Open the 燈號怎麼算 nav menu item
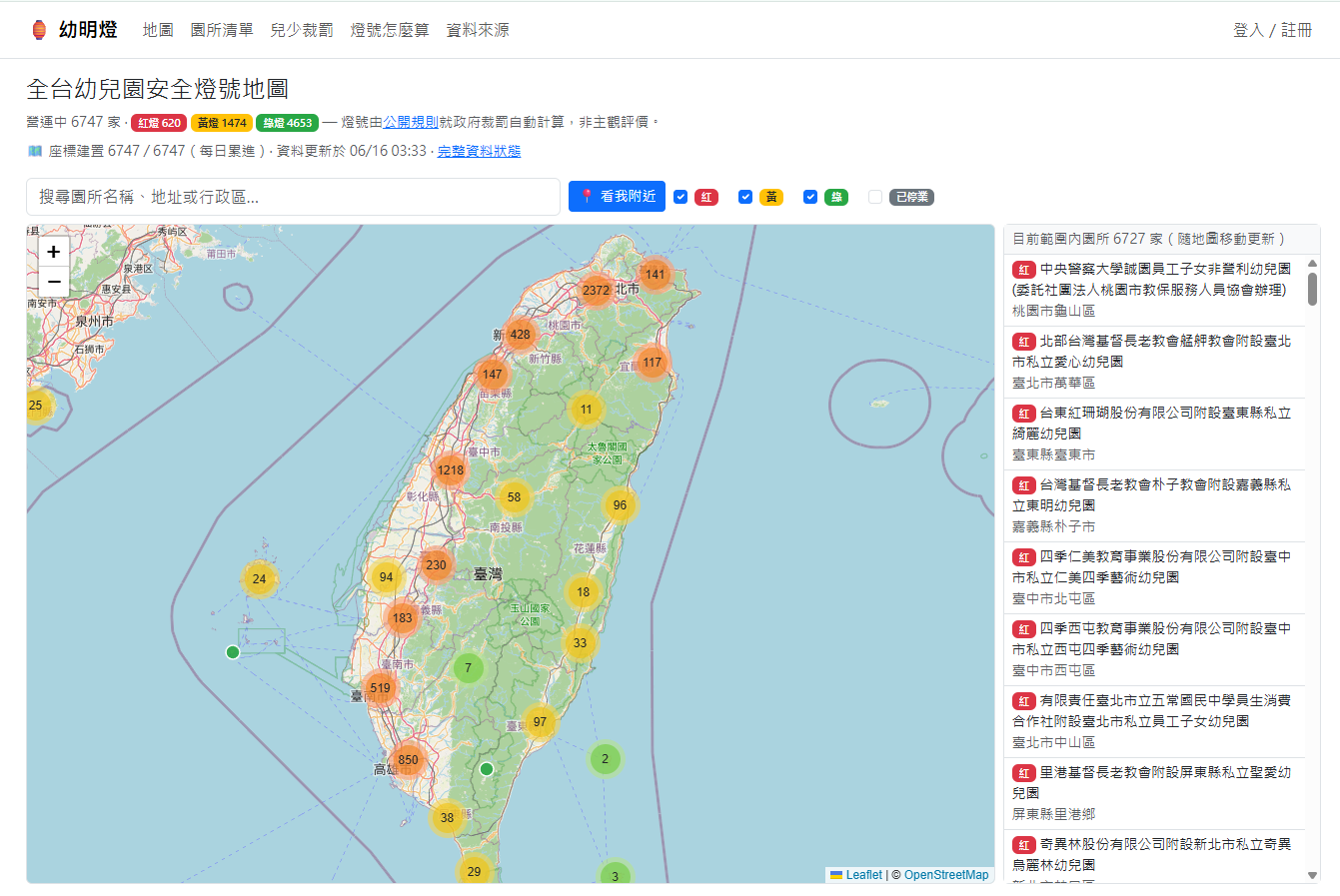The width and height of the screenshot is (1340, 896). pos(390,30)
